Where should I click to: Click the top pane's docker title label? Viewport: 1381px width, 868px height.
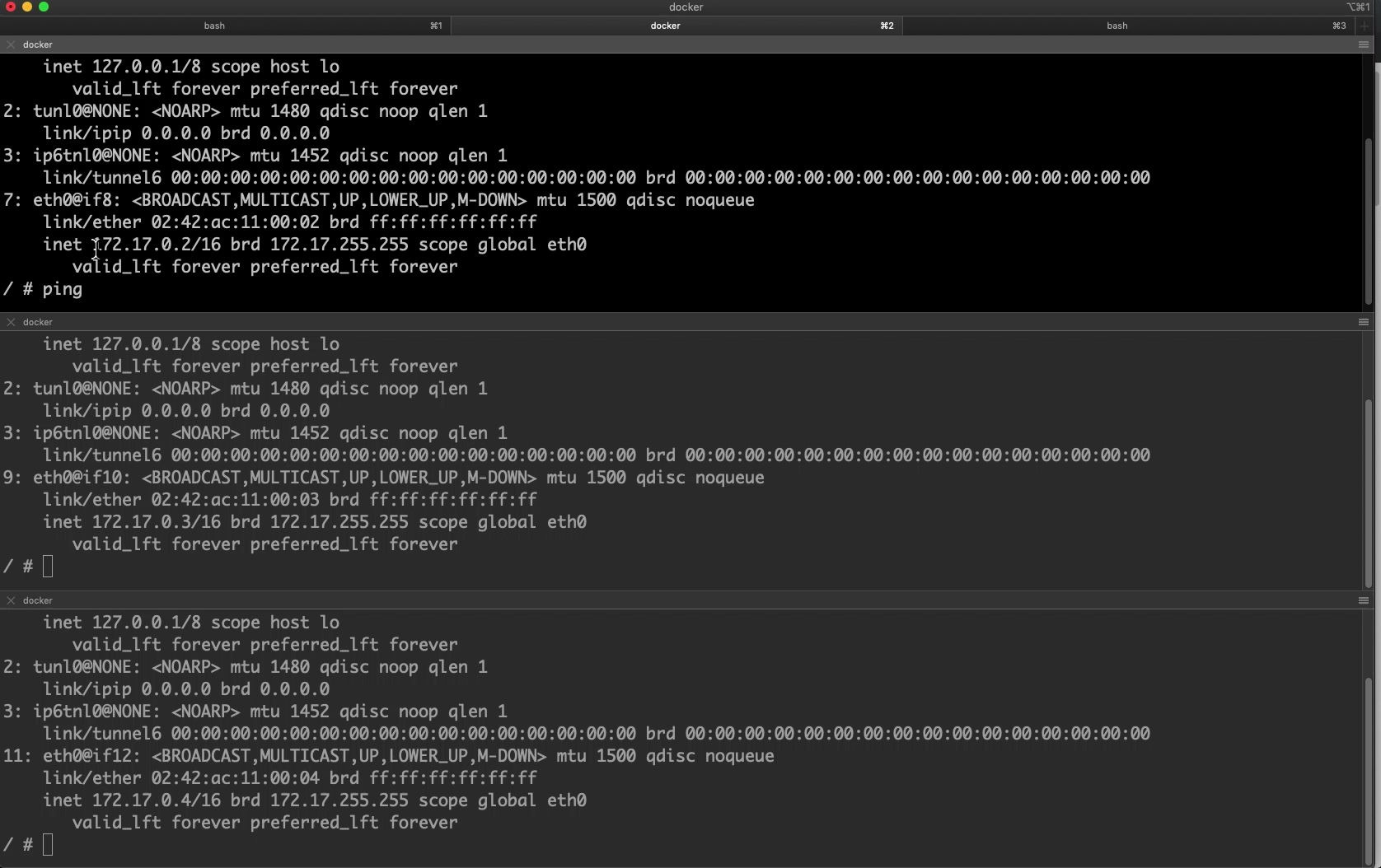38,44
